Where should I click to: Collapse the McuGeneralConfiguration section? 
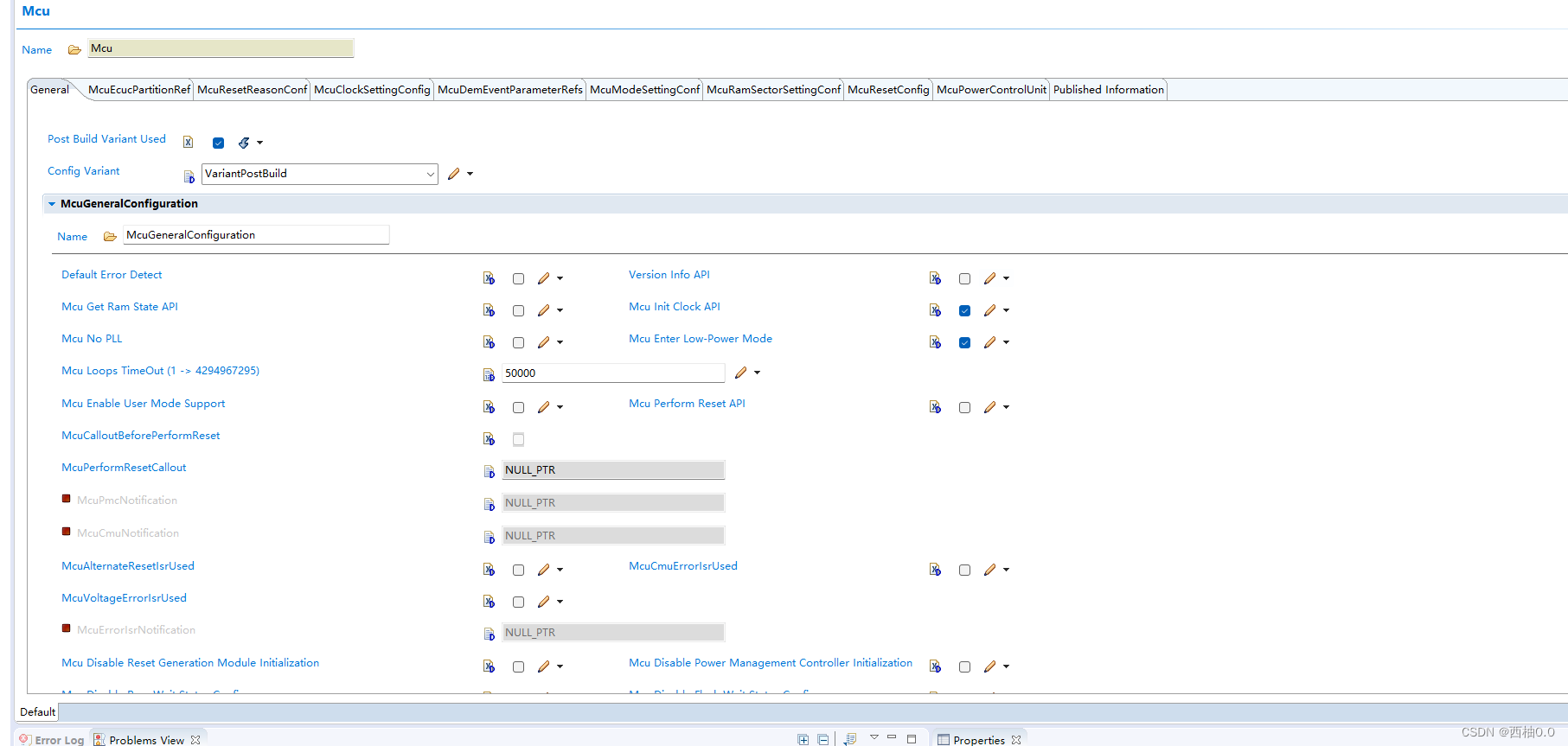click(x=52, y=204)
